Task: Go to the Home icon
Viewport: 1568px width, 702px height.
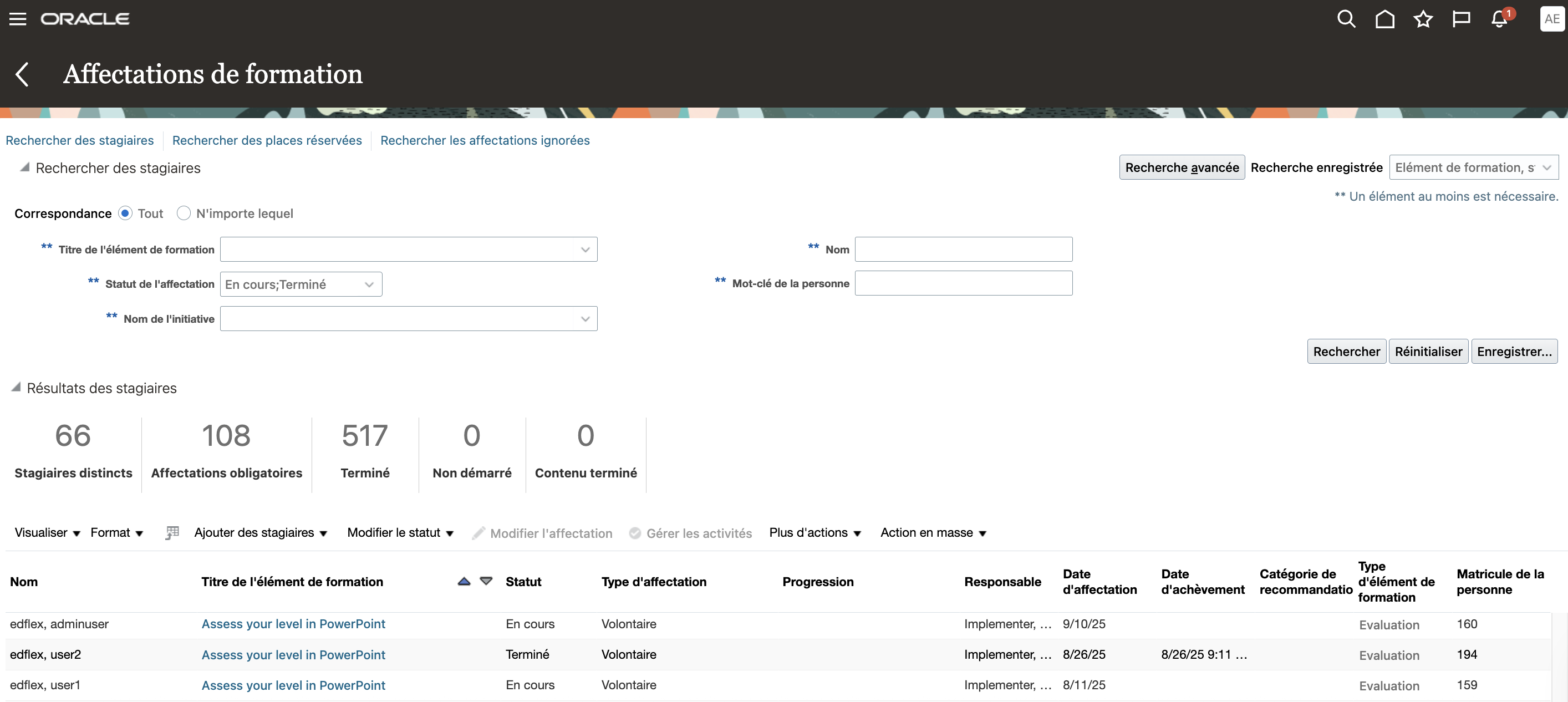Action: click(1385, 19)
